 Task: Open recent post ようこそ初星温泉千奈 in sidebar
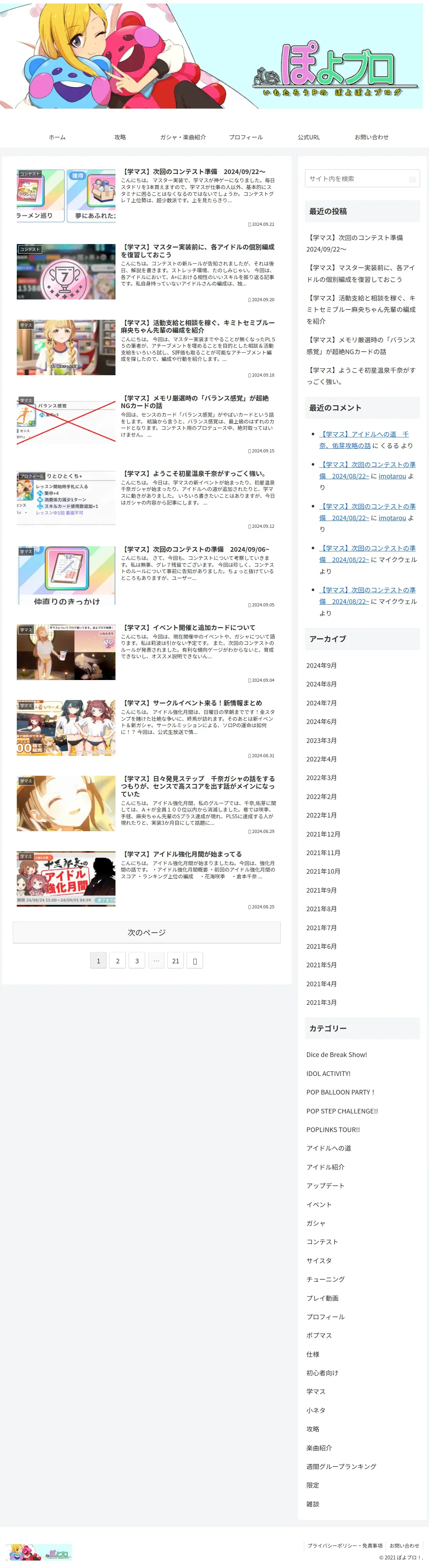[361, 376]
